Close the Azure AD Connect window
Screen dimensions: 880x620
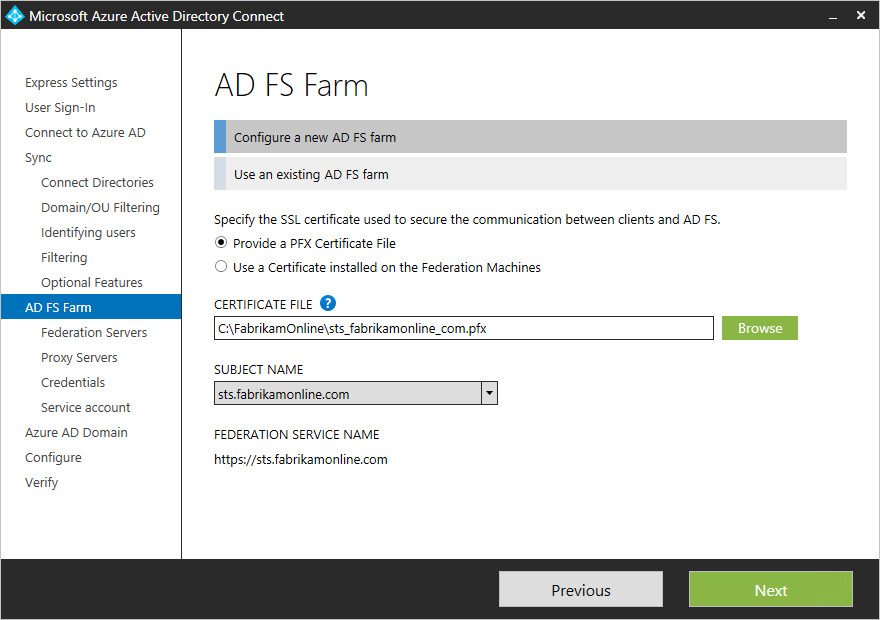861,16
